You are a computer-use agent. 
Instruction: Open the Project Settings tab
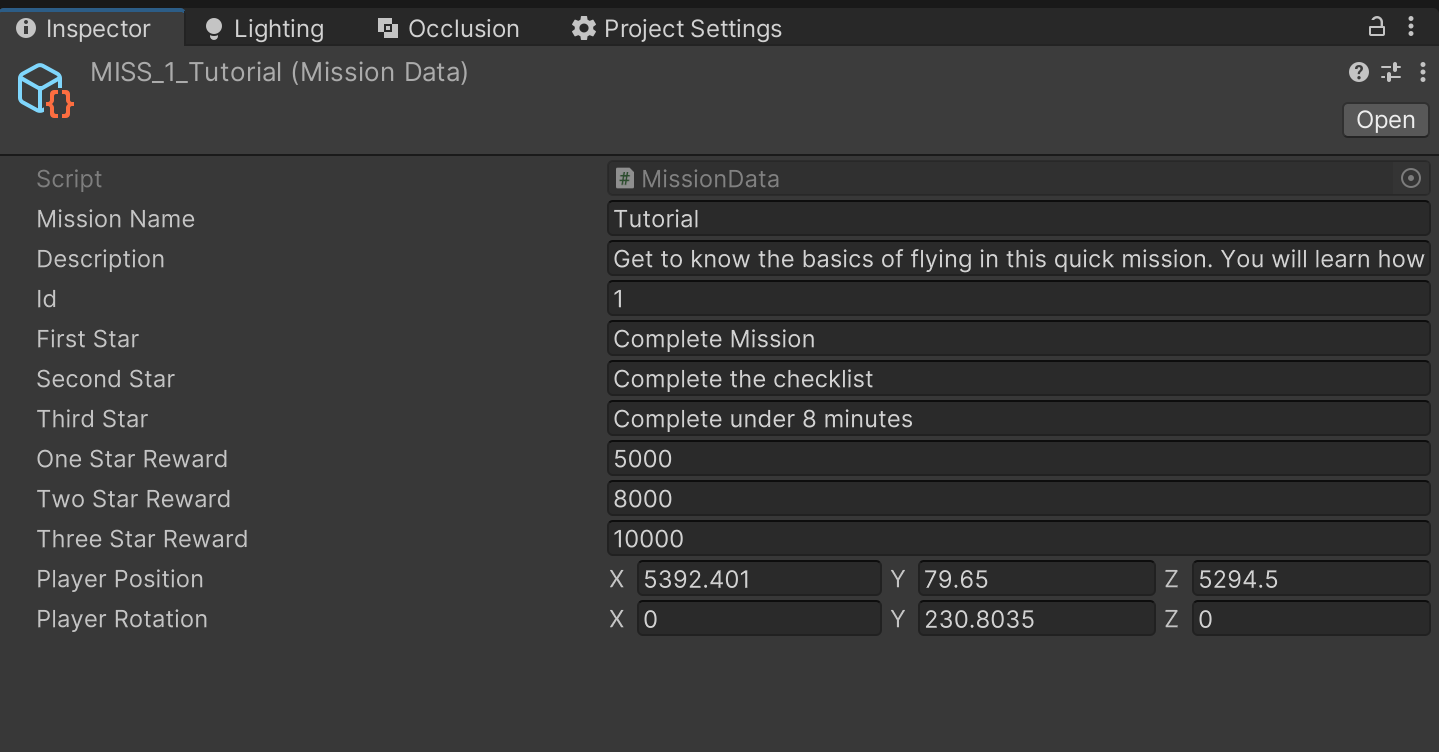[677, 29]
